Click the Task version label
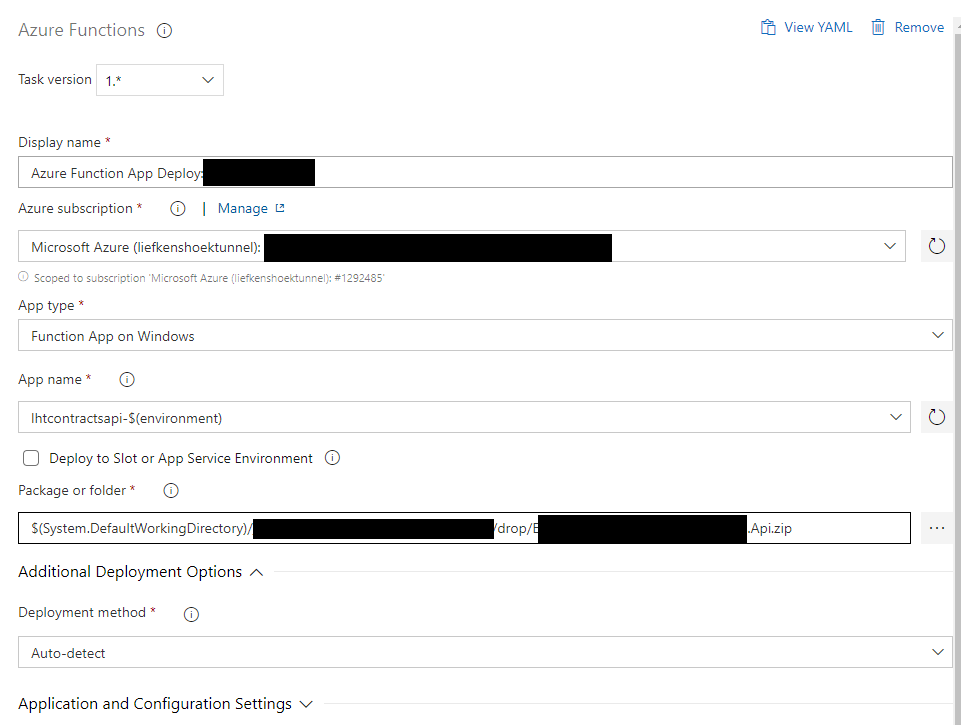Image resolution: width=961 pixels, height=725 pixels. (55, 80)
